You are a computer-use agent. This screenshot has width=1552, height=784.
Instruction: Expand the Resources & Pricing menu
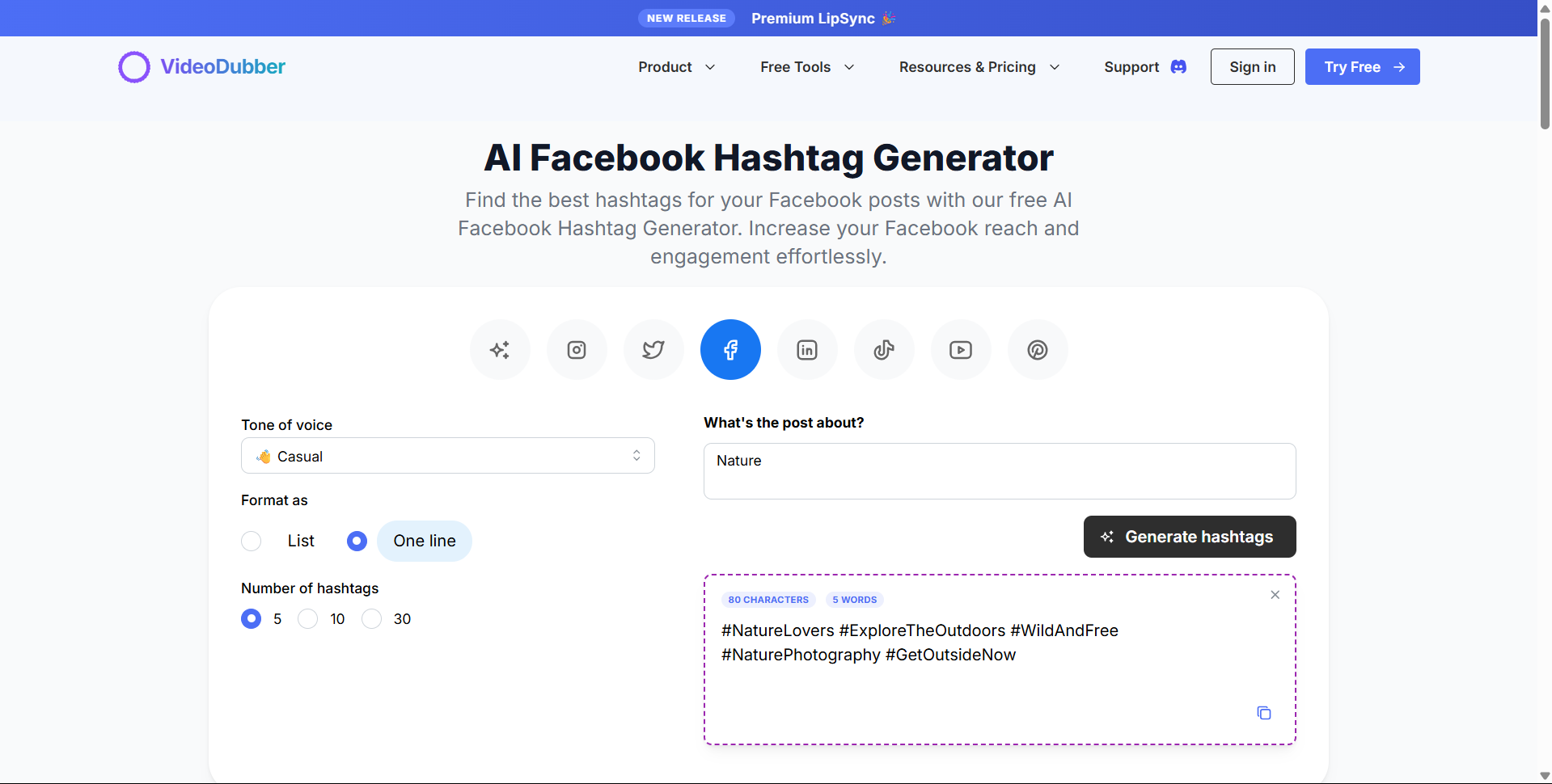pos(979,67)
